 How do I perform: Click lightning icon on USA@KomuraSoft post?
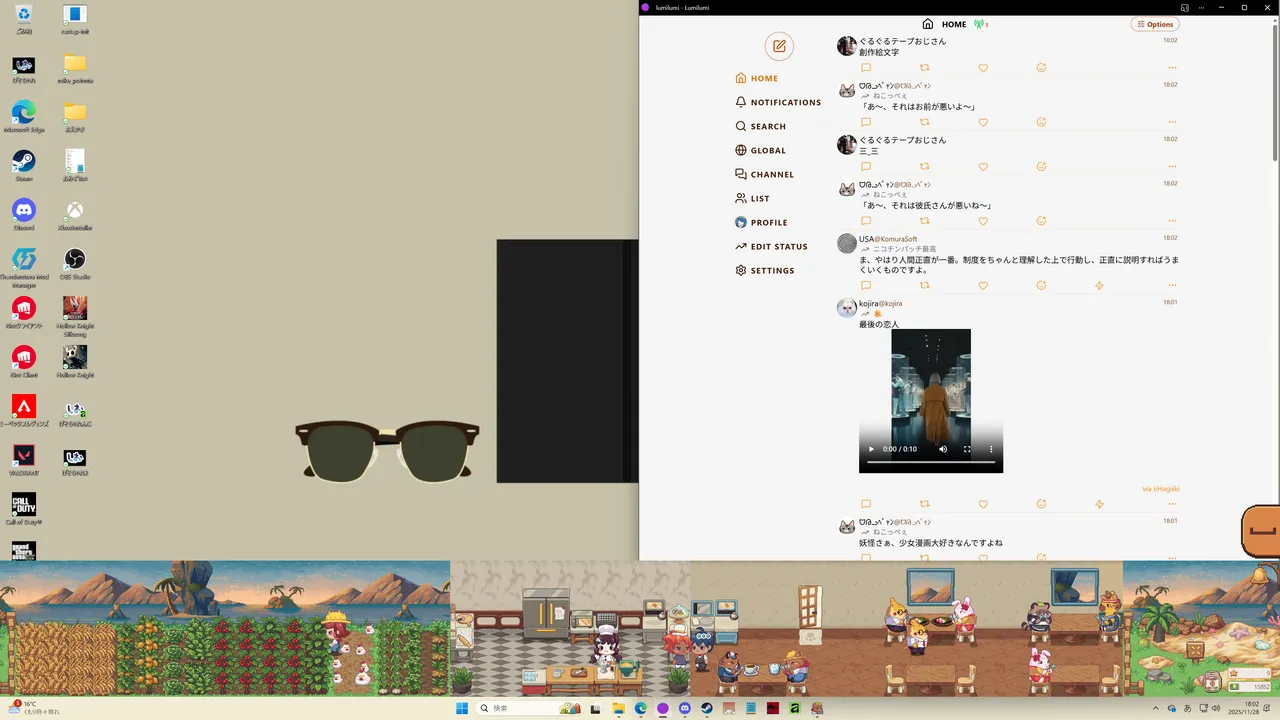1099,285
